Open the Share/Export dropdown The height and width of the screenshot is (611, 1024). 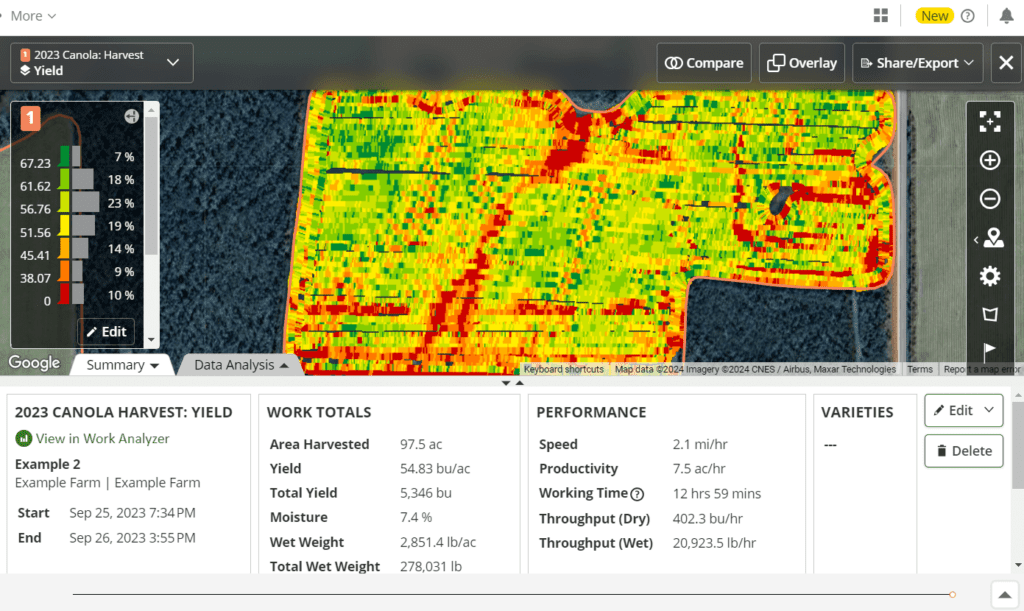coord(916,62)
